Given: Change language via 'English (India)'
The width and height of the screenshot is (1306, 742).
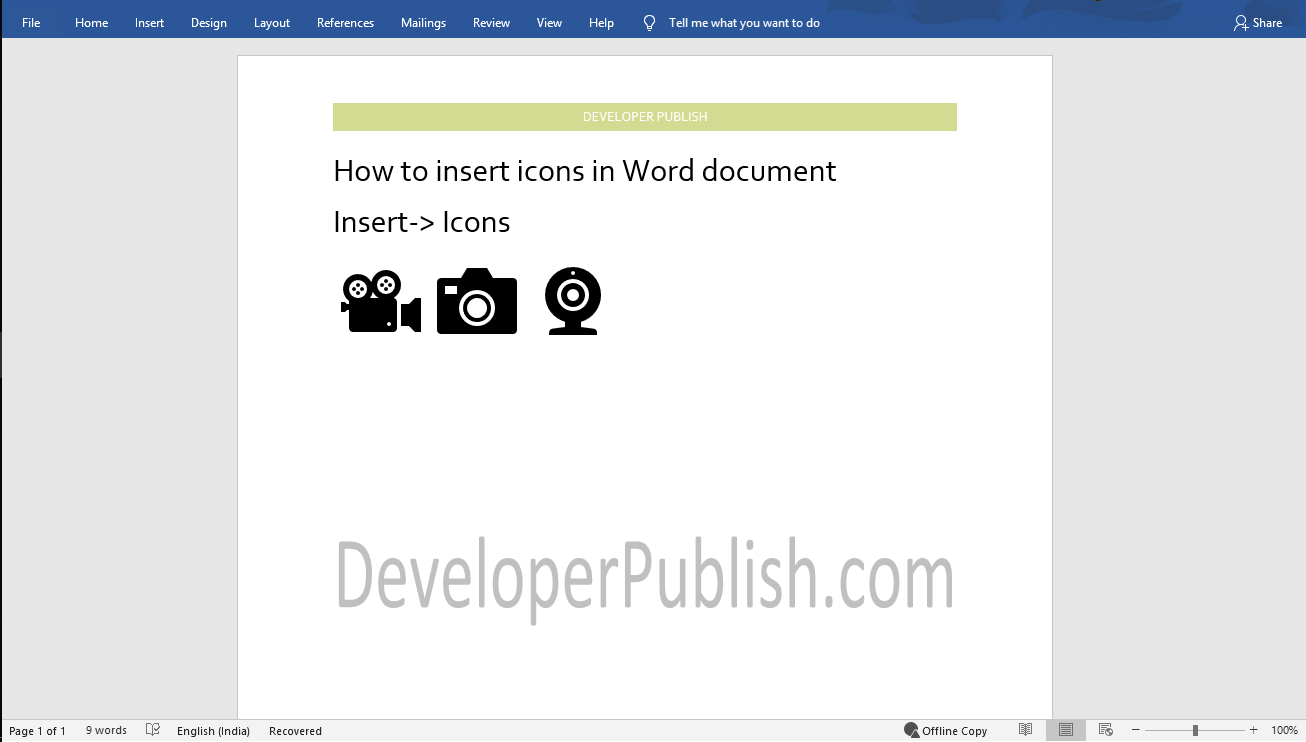Looking at the screenshot, I should coord(213,730).
